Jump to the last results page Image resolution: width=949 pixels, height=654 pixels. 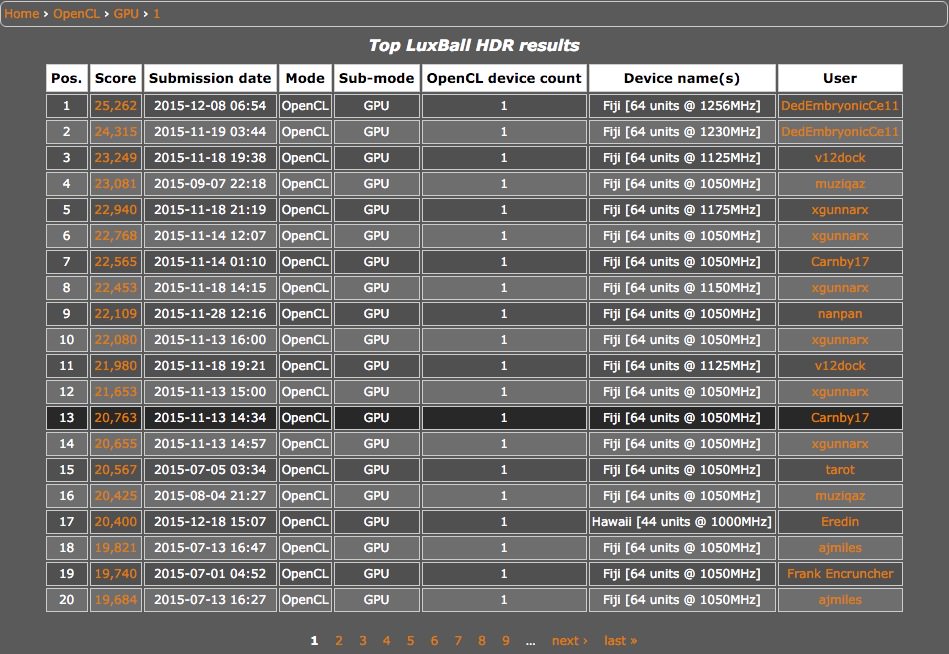[x=620, y=641]
